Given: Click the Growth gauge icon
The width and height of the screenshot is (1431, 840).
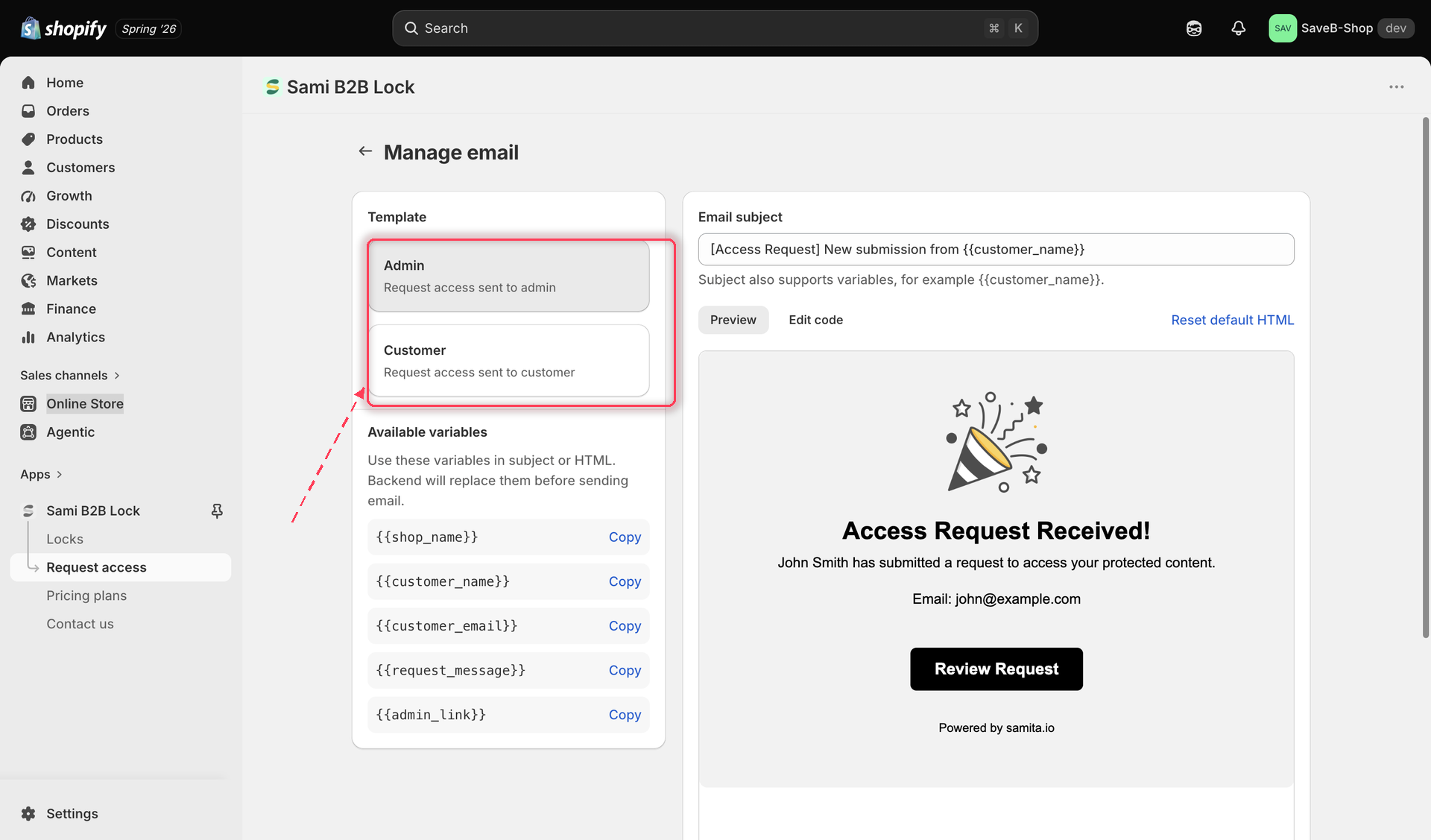Looking at the screenshot, I should click(28, 196).
